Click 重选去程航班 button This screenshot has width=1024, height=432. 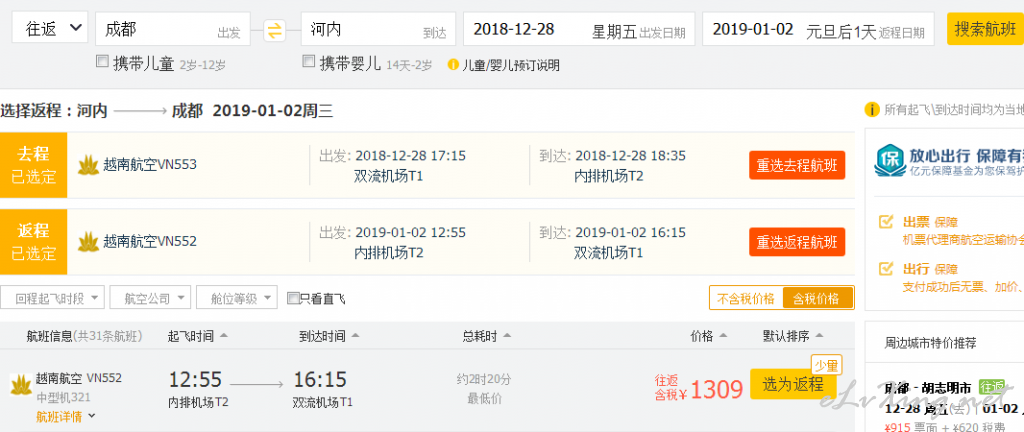click(x=797, y=165)
